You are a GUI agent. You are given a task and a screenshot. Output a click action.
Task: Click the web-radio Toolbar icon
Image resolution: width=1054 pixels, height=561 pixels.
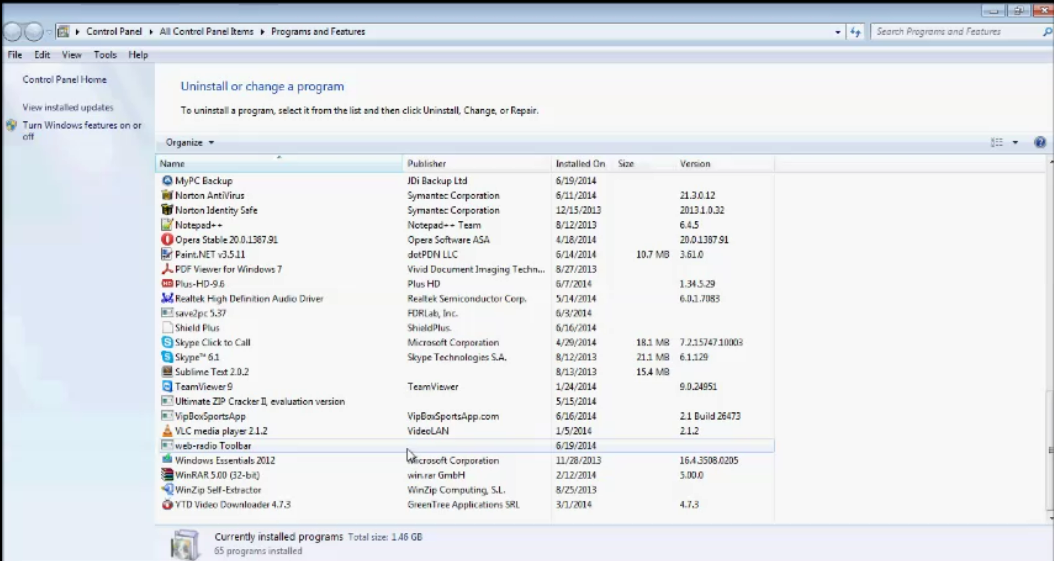(x=167, y=446)
